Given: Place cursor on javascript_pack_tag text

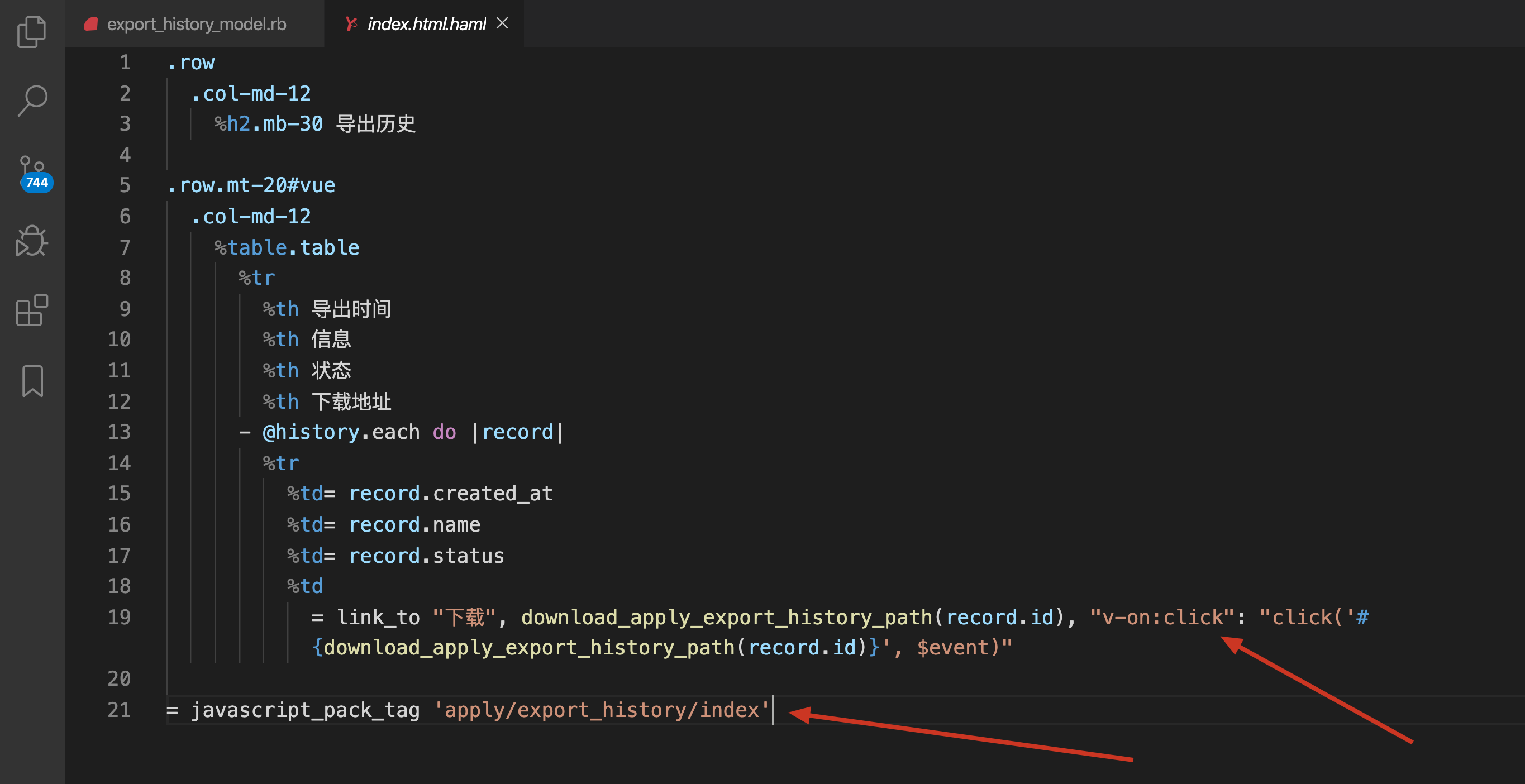Looking at the screenshot, I should tap(305, 709).
